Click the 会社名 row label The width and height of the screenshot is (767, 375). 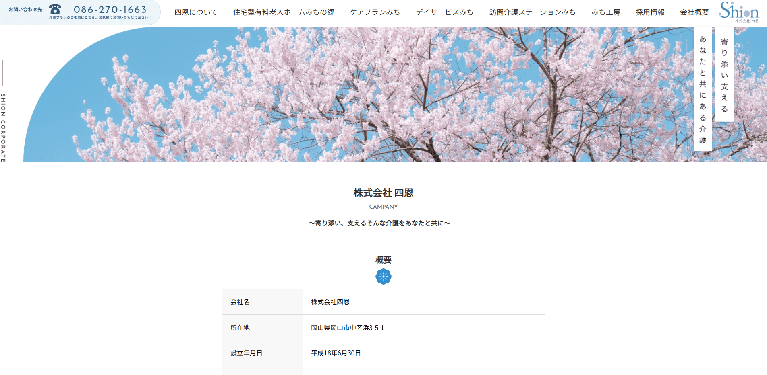tap(240, 302)
